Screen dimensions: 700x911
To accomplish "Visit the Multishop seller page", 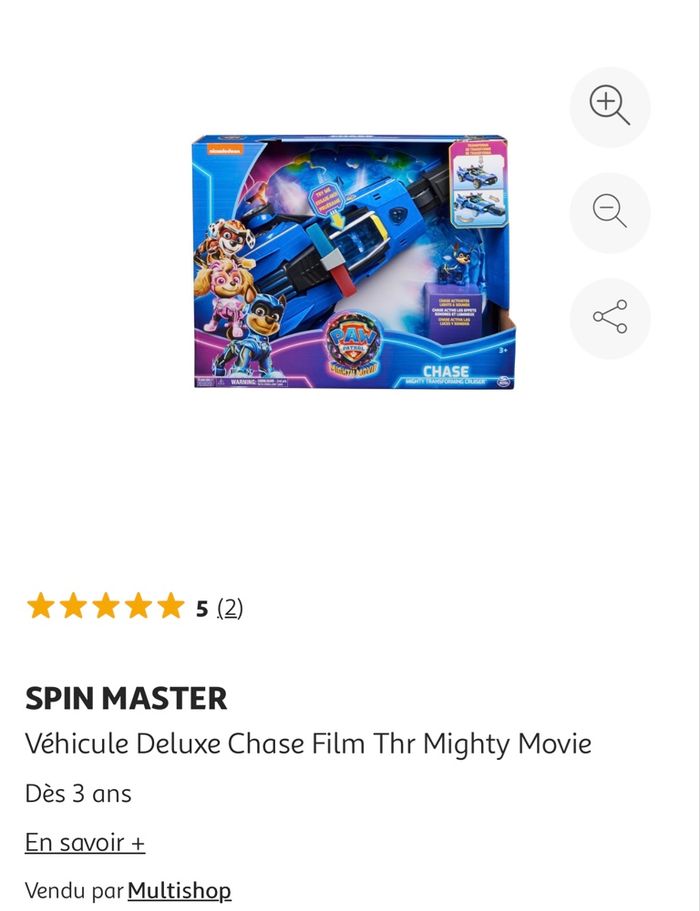I will (x=180, y=890).
